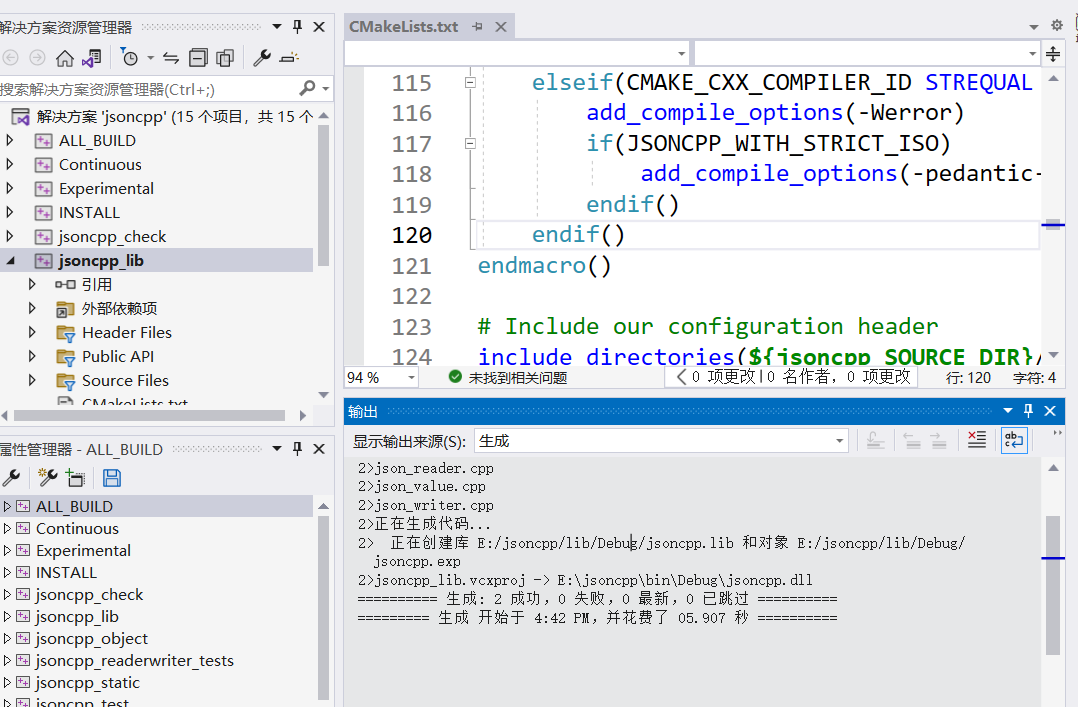
Task: Open the Output window position menu arrow
Action: click(1008, 410)
